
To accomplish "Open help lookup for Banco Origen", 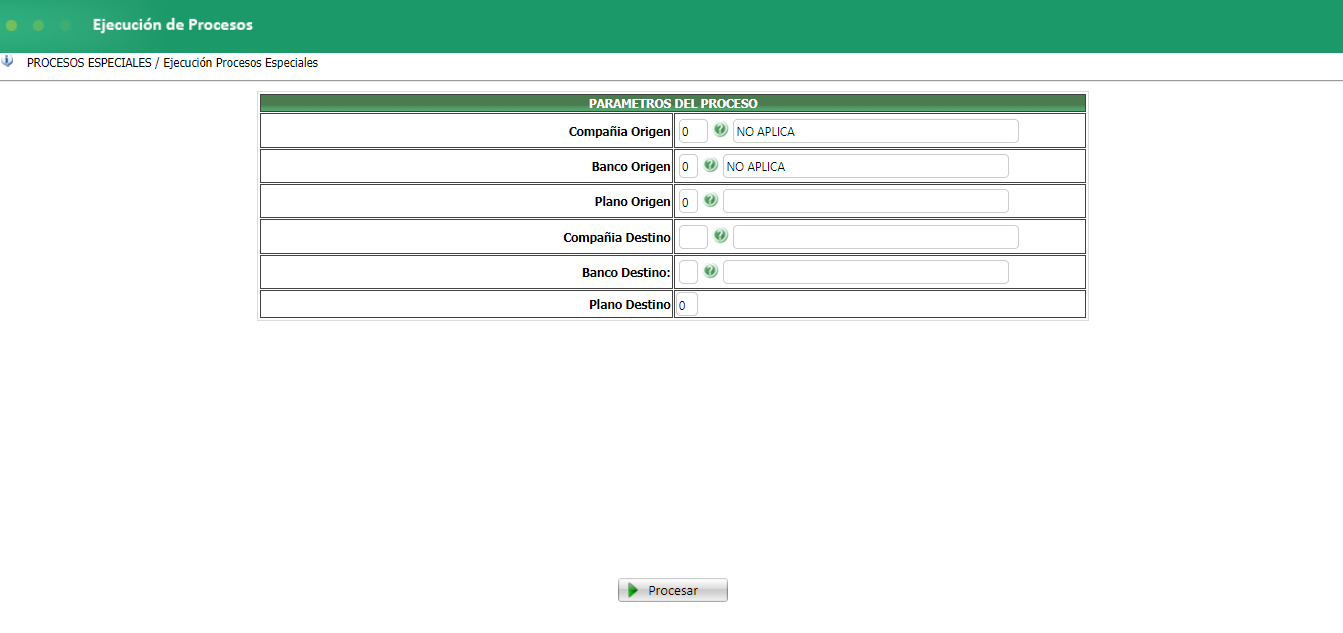I will pos(710,165).
